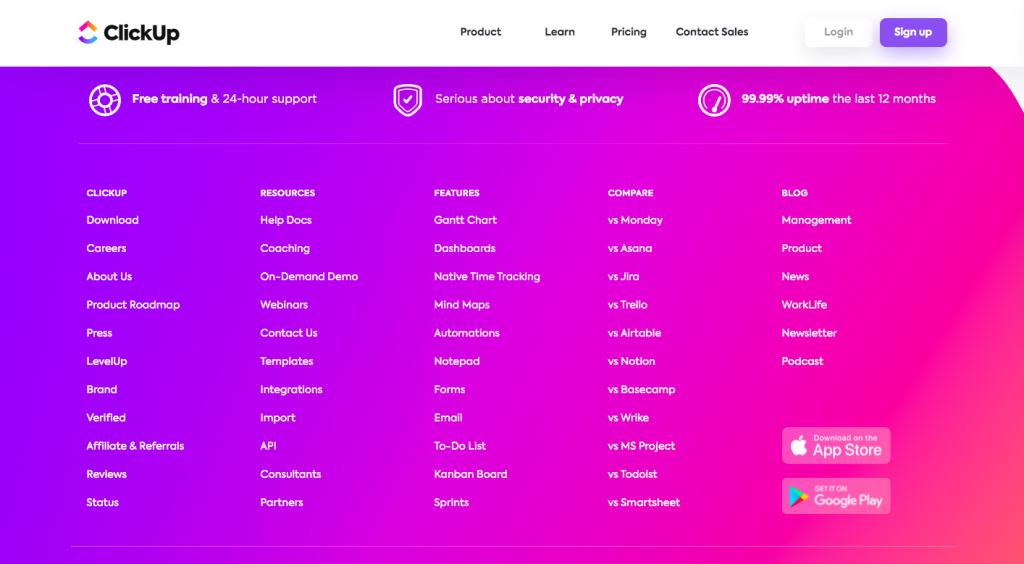Click the lifebuoy free training icon

105,100
